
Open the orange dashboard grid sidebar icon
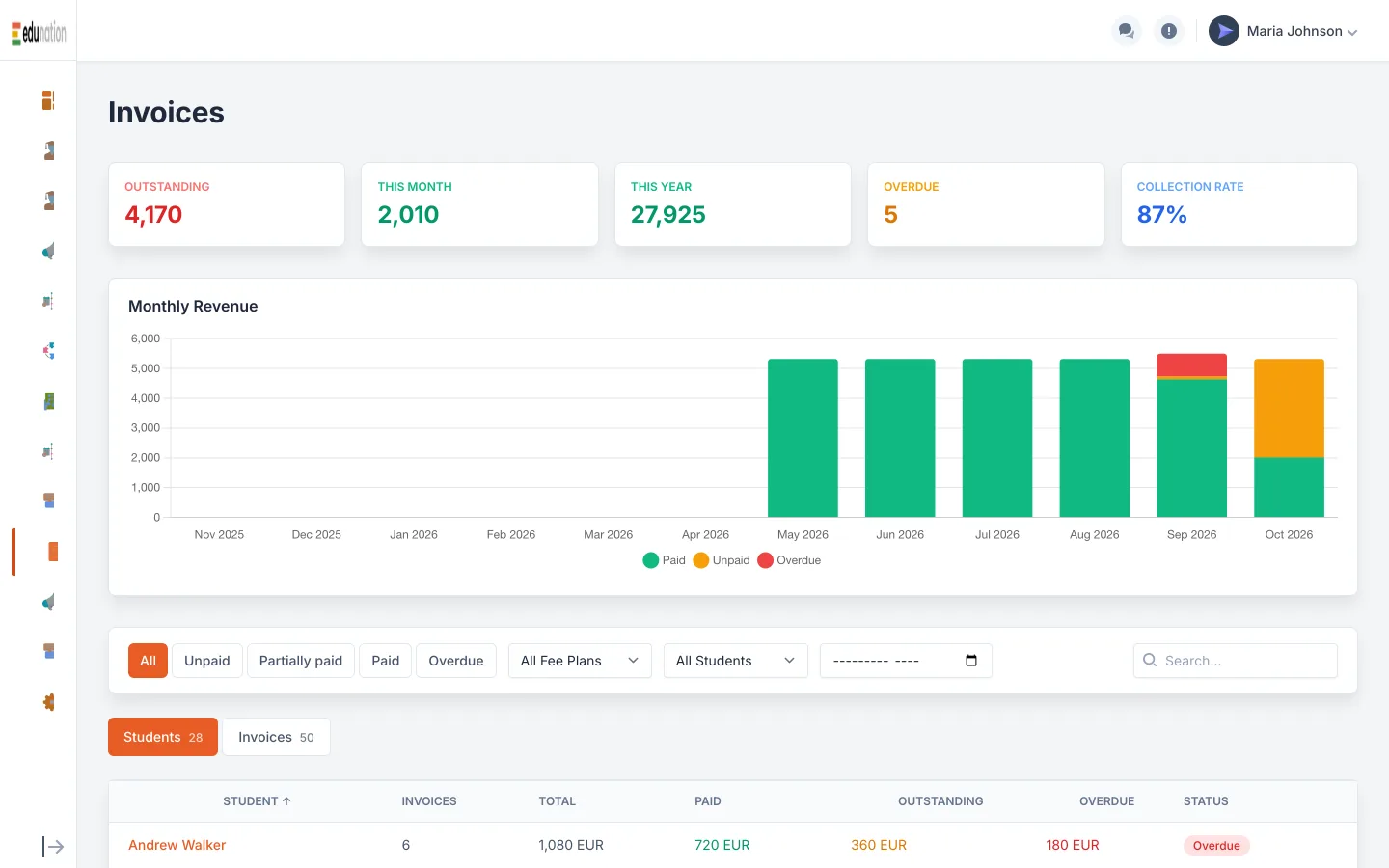tap(48, 100)
